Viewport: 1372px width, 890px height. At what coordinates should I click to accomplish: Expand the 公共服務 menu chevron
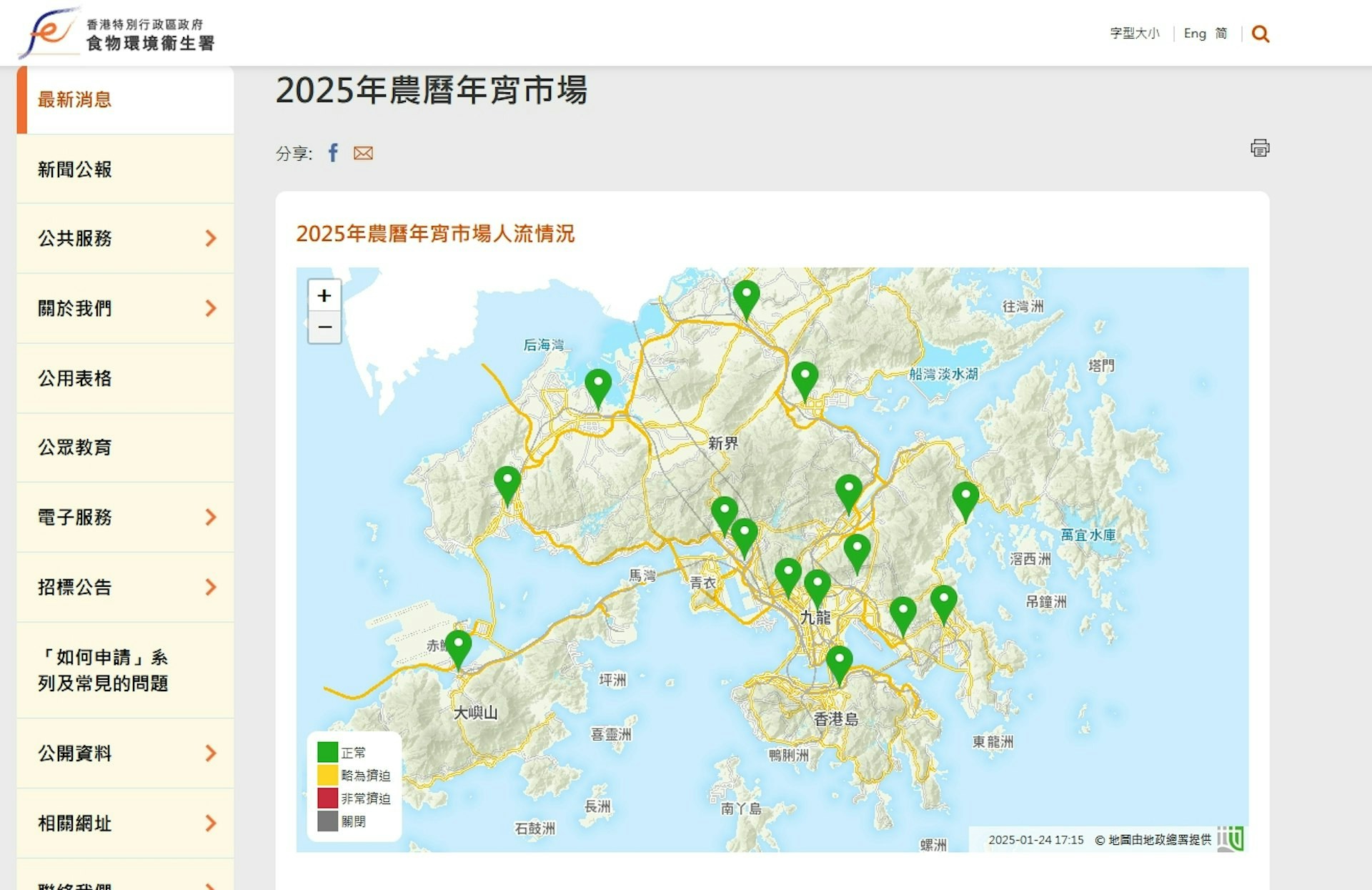[x=211, y=239]
